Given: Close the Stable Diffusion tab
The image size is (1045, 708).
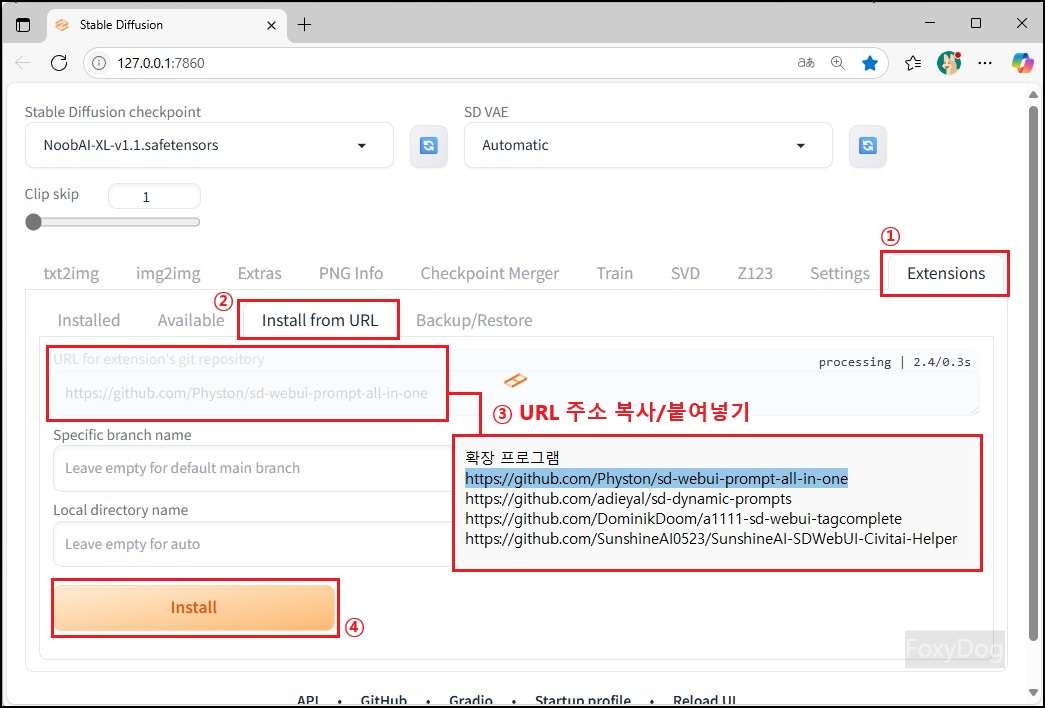Looking at the screenshot, I should (271, 25).
